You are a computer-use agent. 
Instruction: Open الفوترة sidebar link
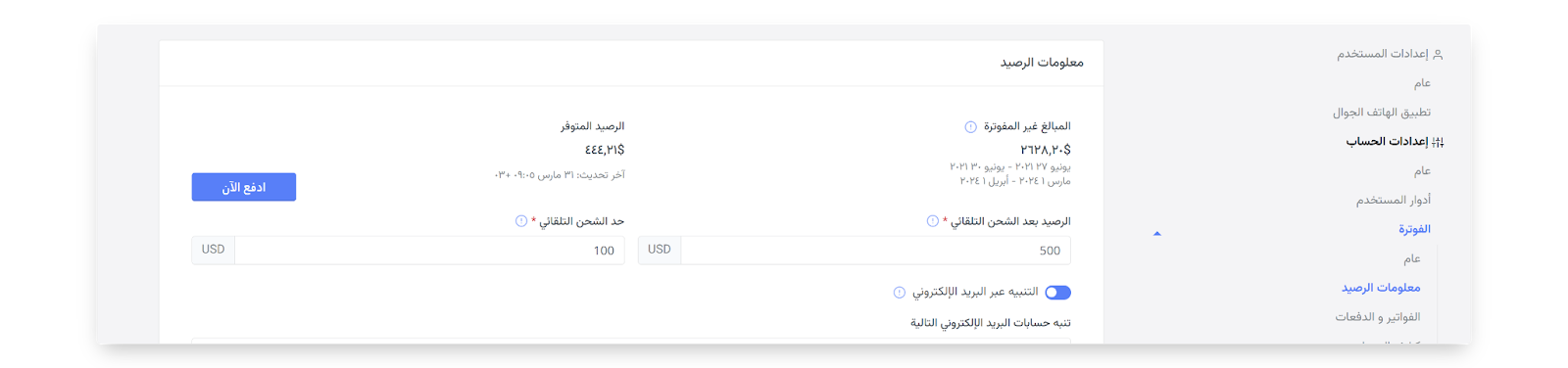coord(1414,229)
